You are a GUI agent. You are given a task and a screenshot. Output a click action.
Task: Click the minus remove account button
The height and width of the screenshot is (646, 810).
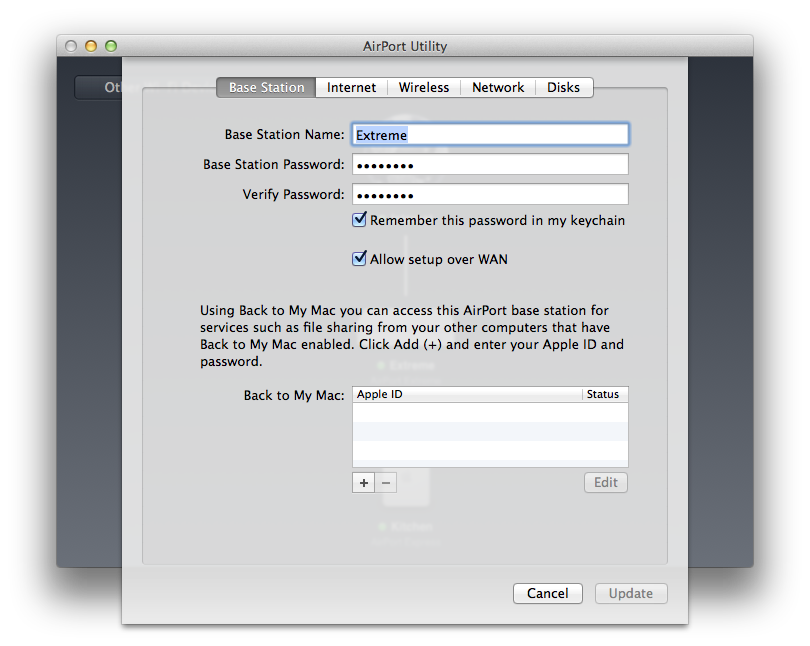tap(386, 483)
